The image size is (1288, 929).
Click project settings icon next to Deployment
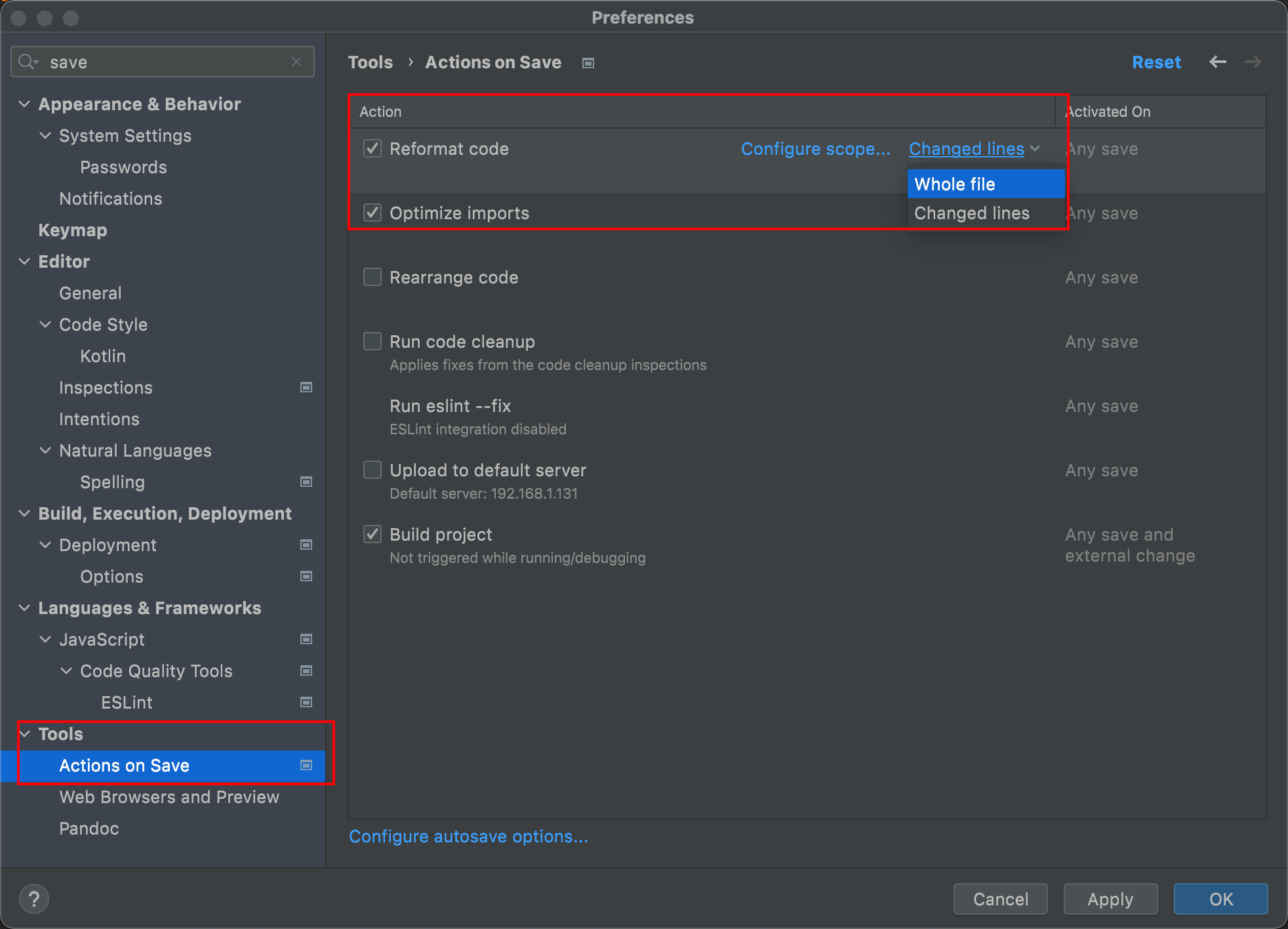pyautogui.click(x=306, y=545)
